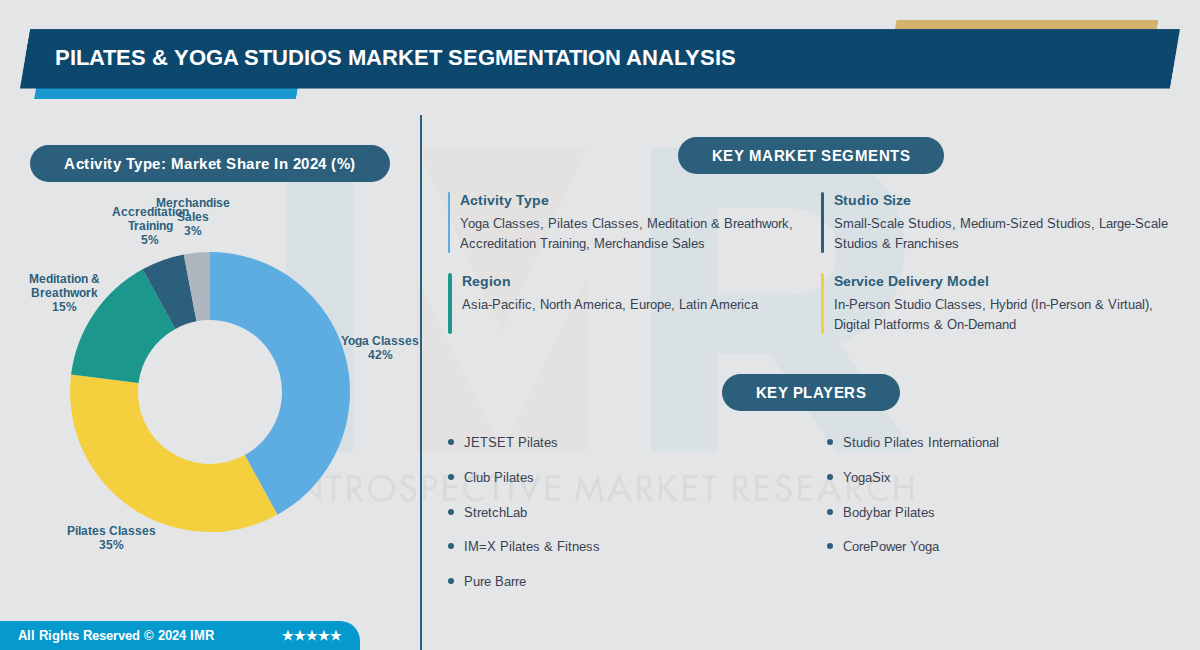Choose StretchLab from key players
Screen dimensions: 1200x650
(x=495, y=513)
